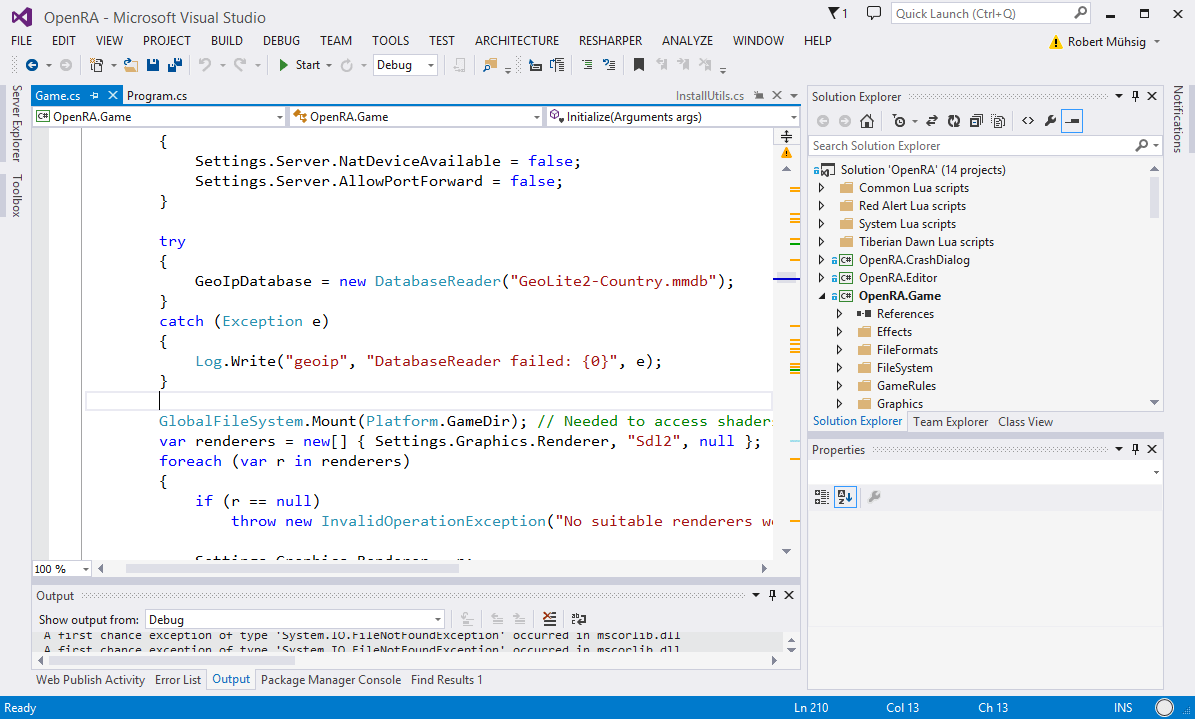Expand the Graphics folder
Viewport: 1195px width, 719px height.
click(839, 404)
